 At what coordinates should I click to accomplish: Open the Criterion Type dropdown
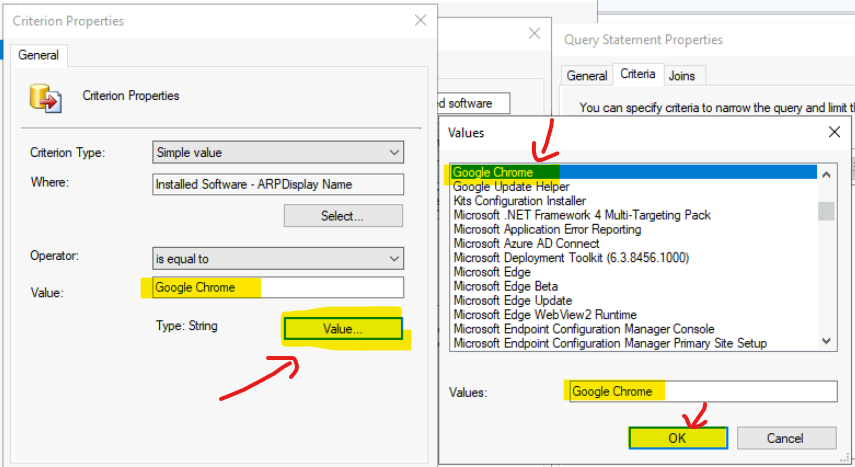(x=278, y=152)
